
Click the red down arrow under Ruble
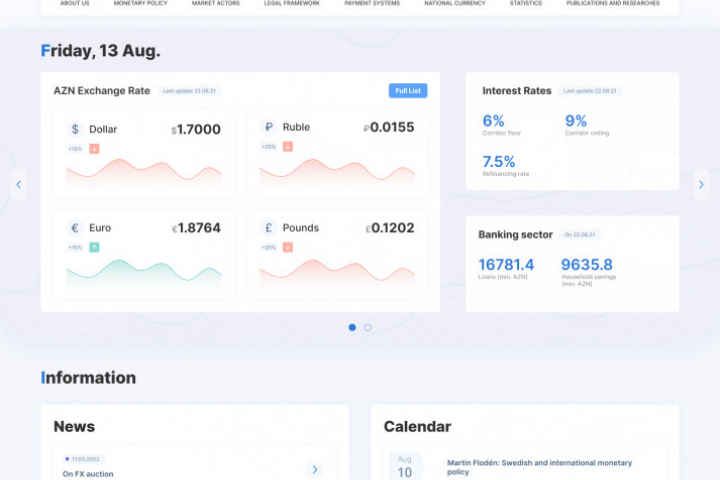[x=288, y=147]
